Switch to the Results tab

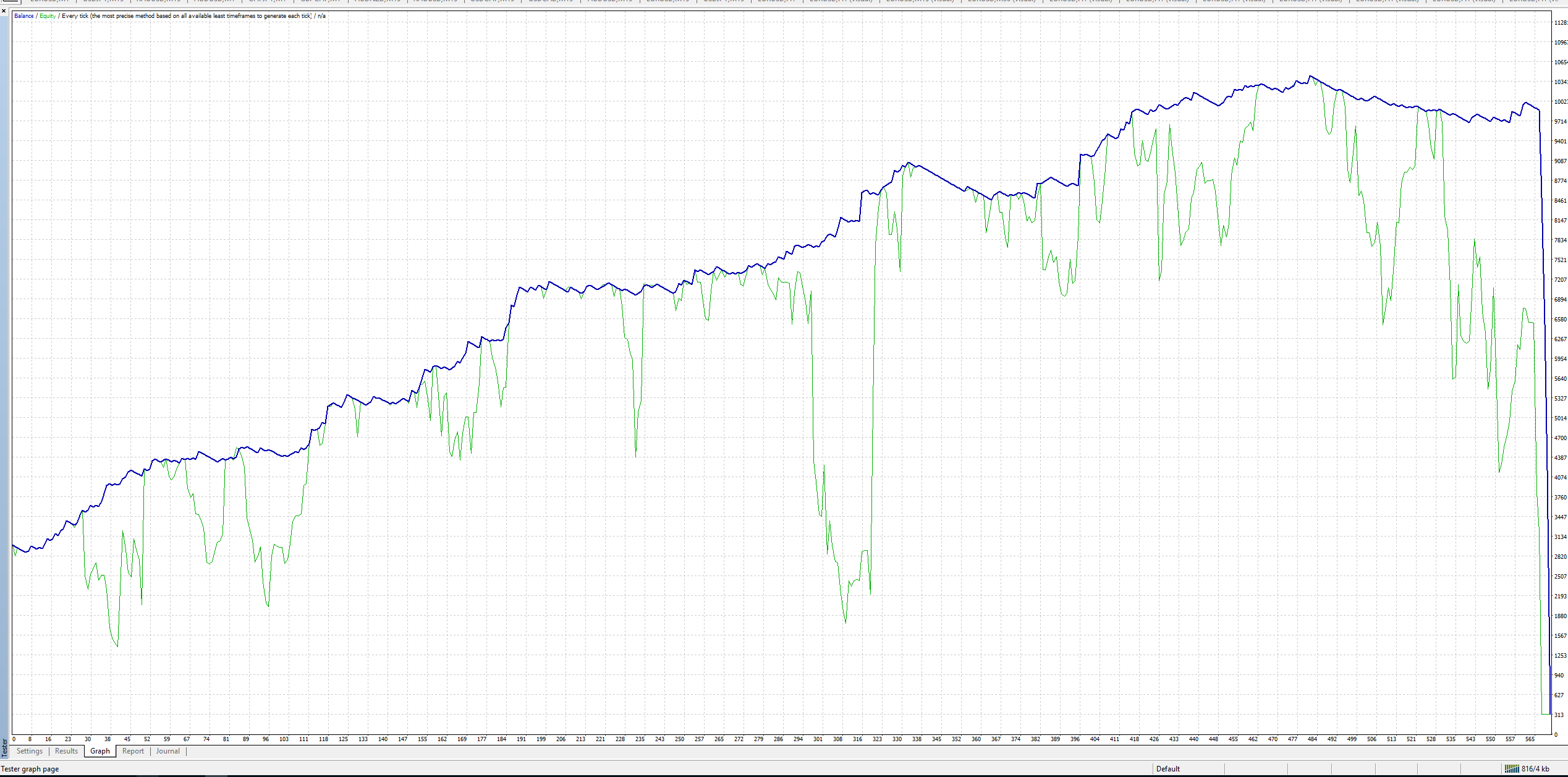click(x=66, y=751)
